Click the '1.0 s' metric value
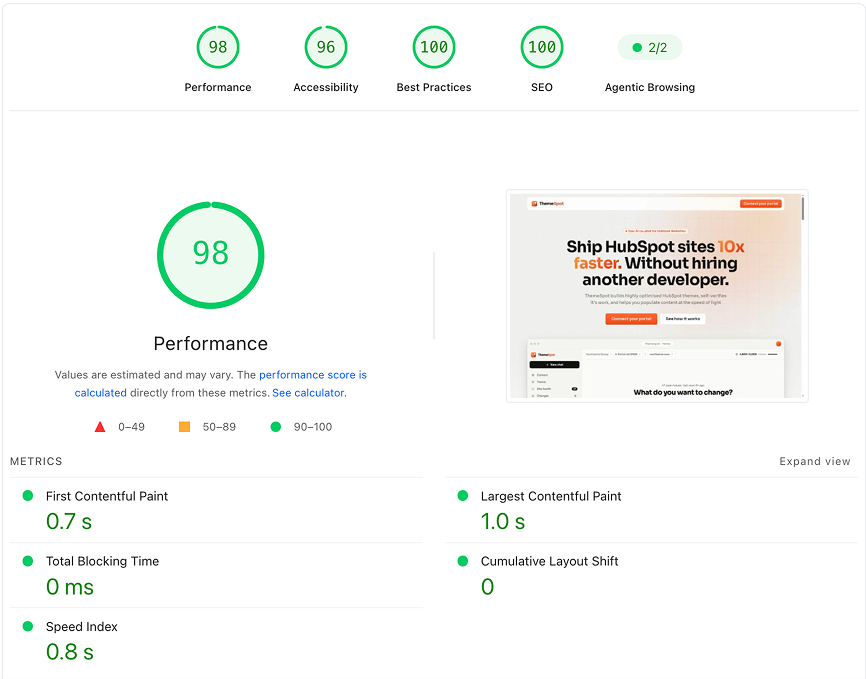 coord(503,522)
